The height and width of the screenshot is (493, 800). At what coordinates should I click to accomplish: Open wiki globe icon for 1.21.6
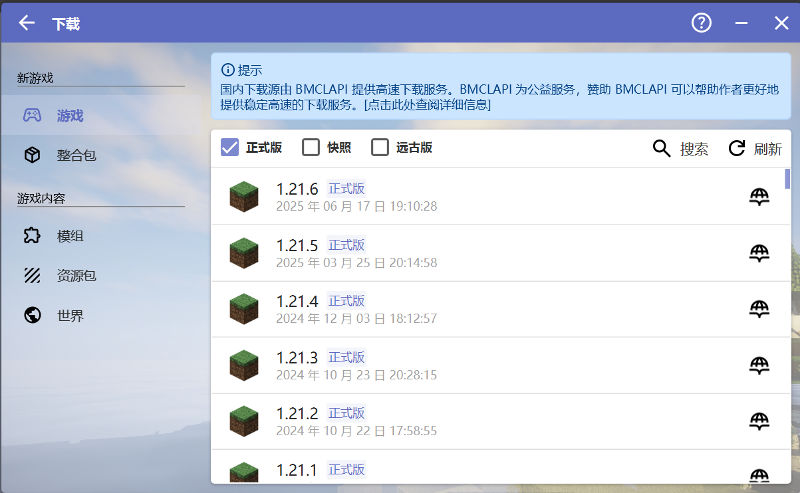[759, 196]
